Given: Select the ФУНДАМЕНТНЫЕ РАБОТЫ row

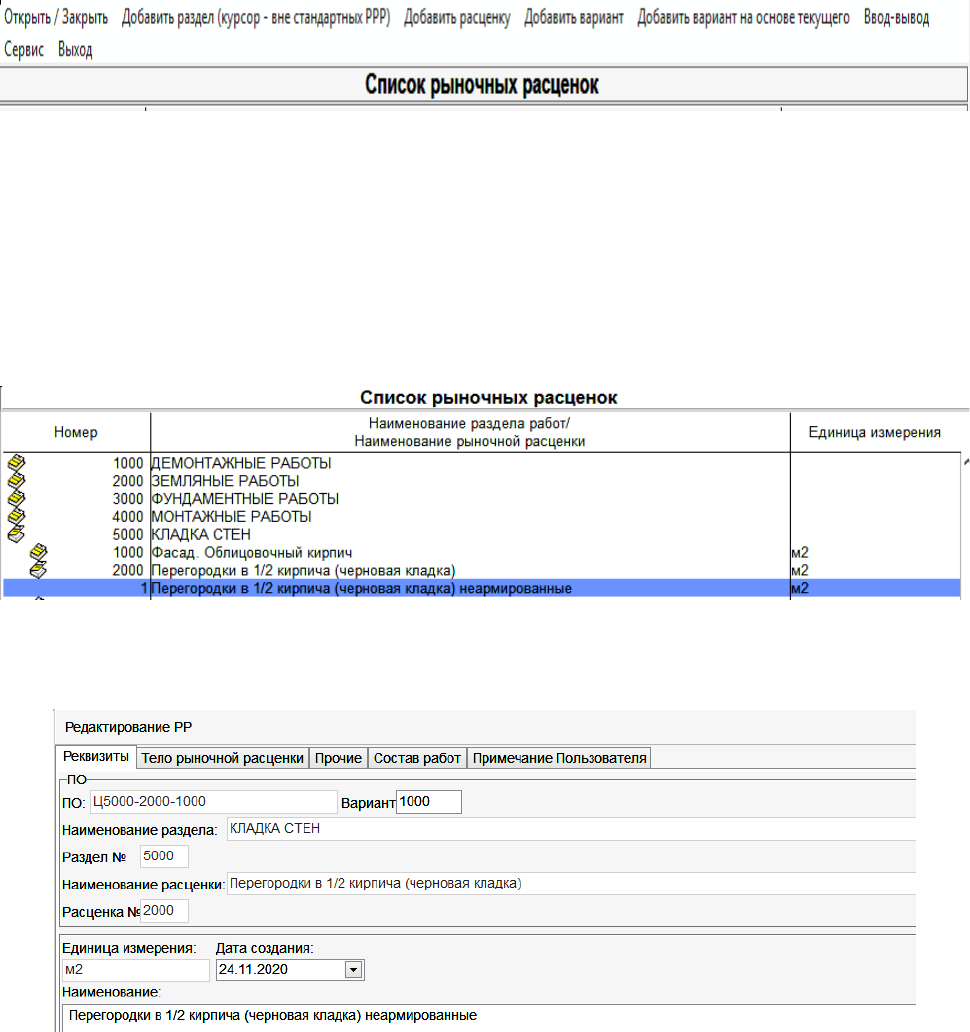Looking at the screenshot, I should coord(482,498).
